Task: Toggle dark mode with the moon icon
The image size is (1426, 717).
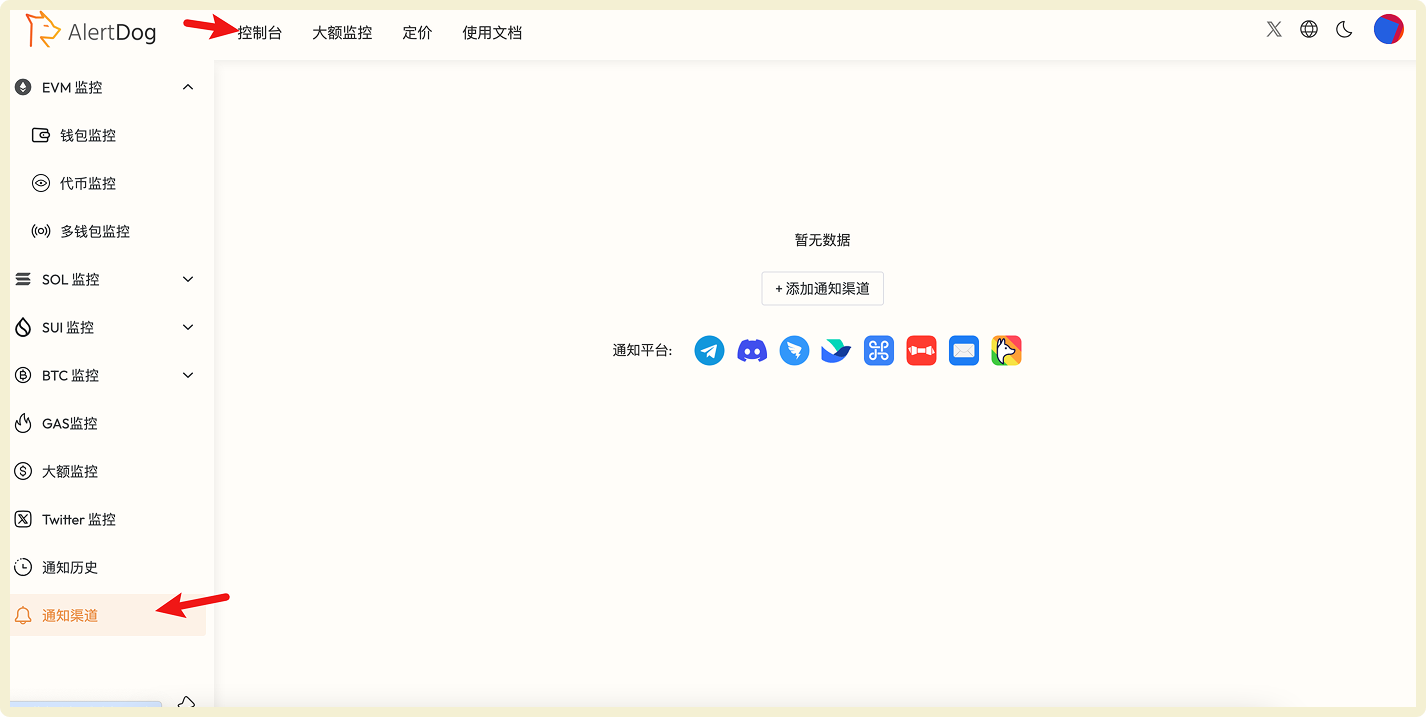Action: point(1343,29)
